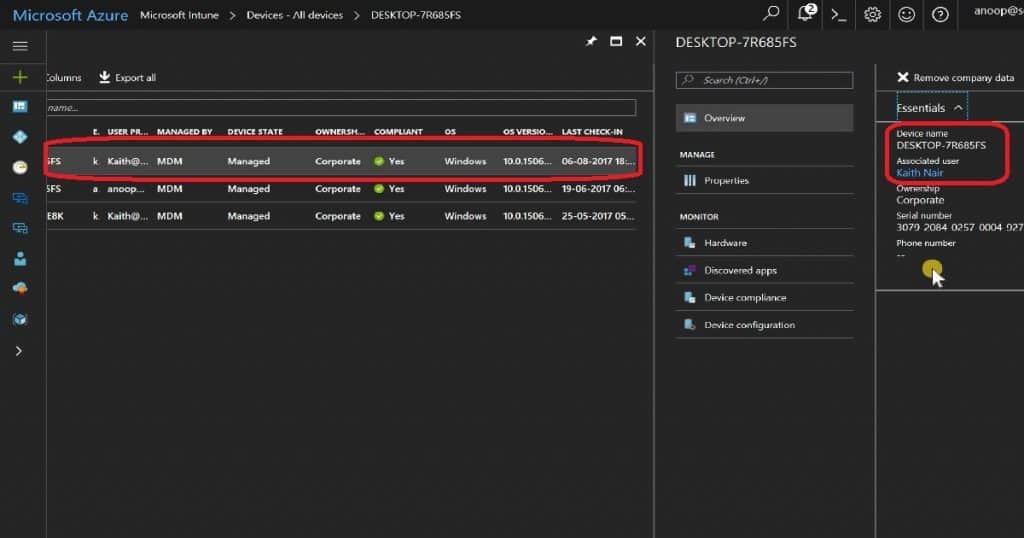The height and width of the screenshot is (538, 1024).
Task: Click Export all in devices toolbar
Action: pyautogui.click(x=127, y=78)
